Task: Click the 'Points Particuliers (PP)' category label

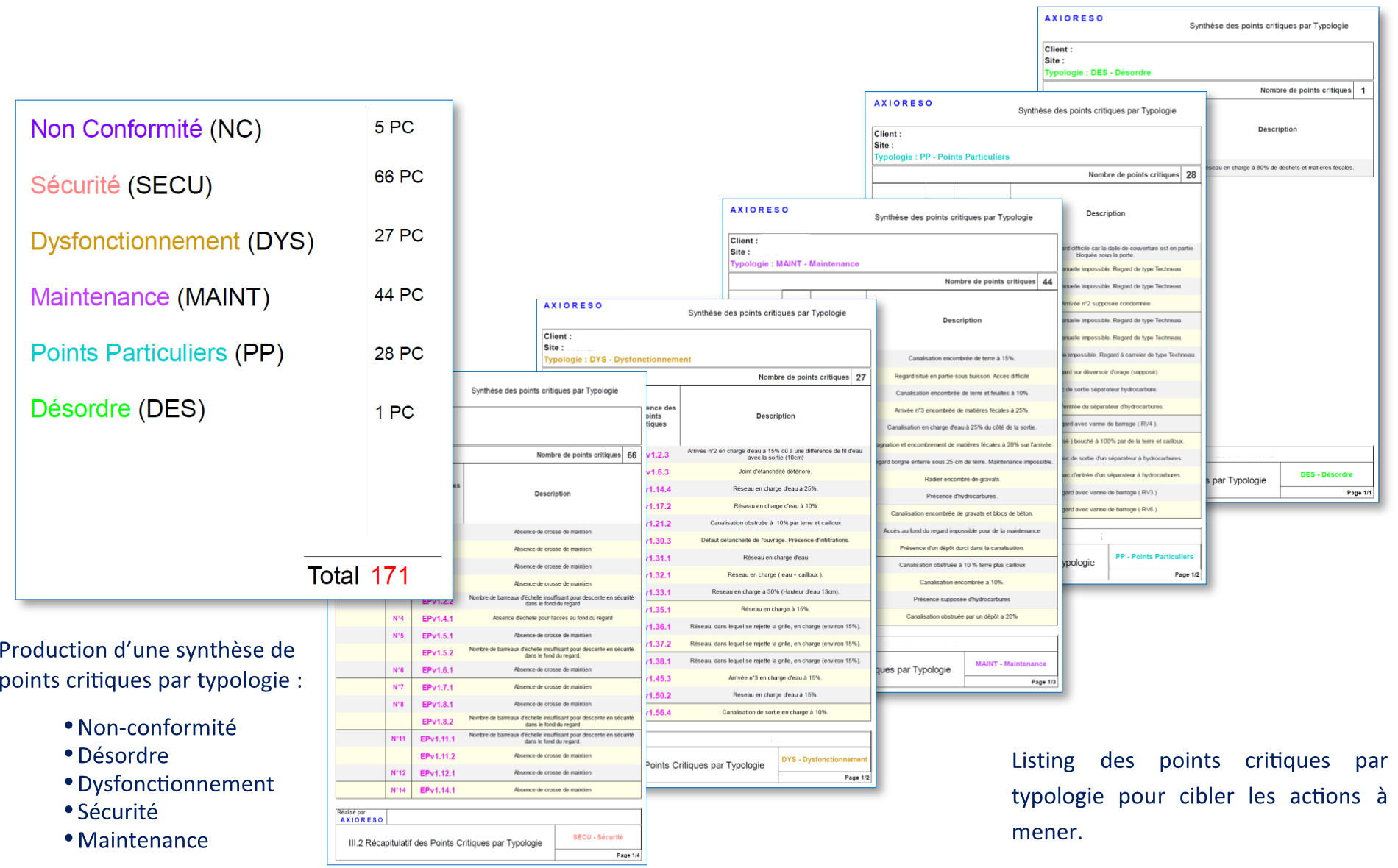Action: click(x=157, y=353)
